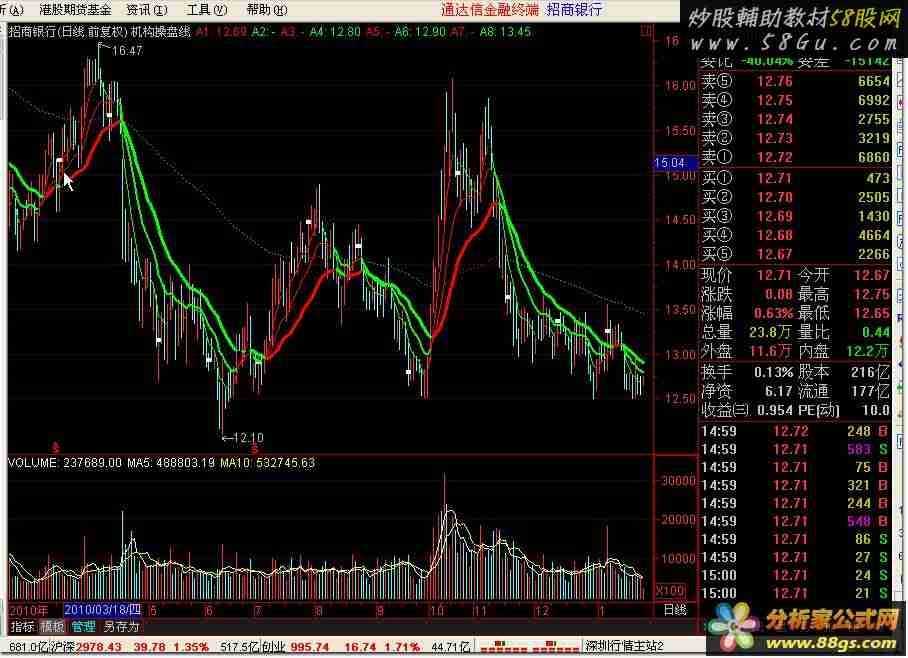Click the MA5: 488803.19 readout
The image size is (908, 658).
[171, 463]
